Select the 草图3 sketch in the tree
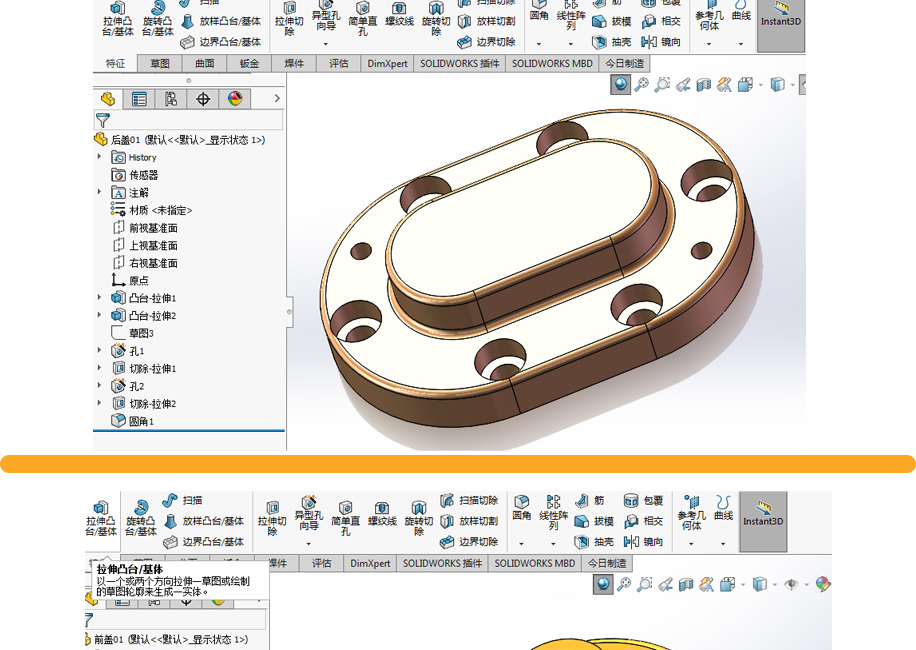The image size is (916, 650). (133, 333)
